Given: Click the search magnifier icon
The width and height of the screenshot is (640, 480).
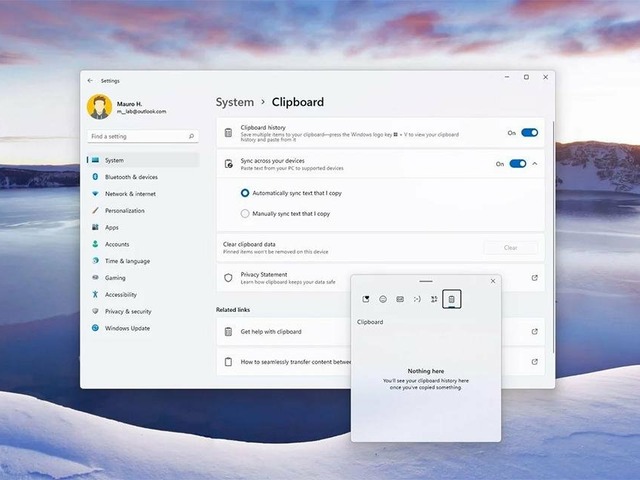Looking at the screenshot, I should (x=191, y=136).
